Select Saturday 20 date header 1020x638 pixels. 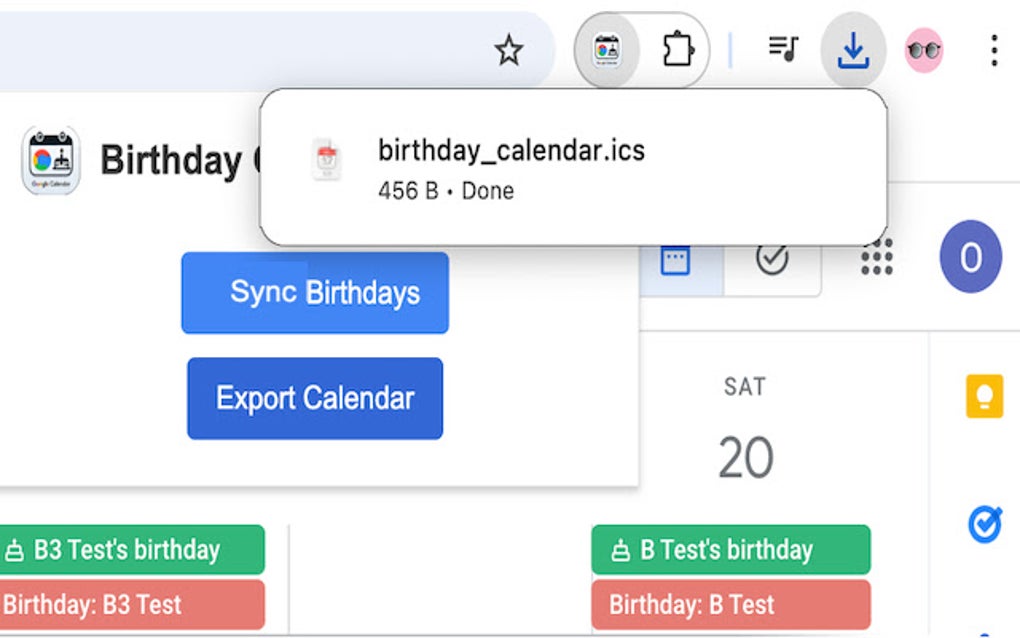(745, 458)
